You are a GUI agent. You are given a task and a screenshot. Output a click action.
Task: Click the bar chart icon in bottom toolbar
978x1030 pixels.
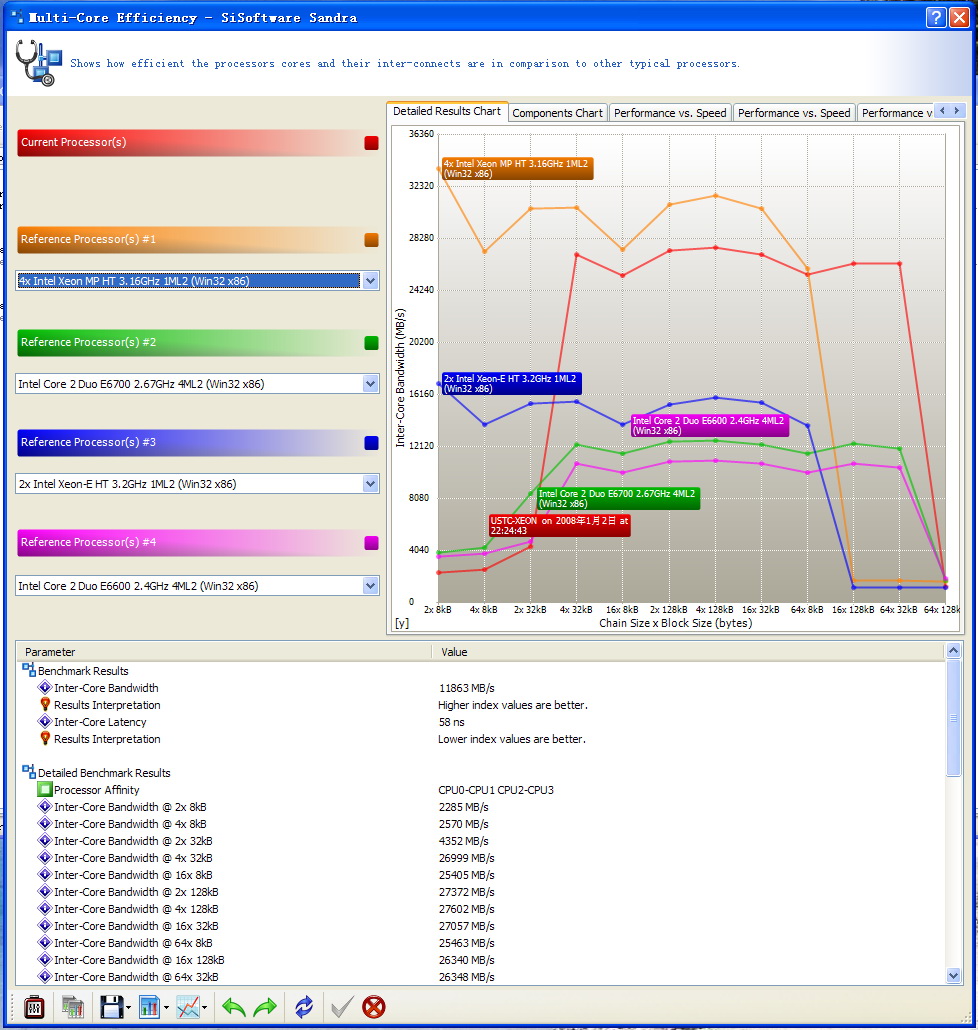coord(149,1006)
